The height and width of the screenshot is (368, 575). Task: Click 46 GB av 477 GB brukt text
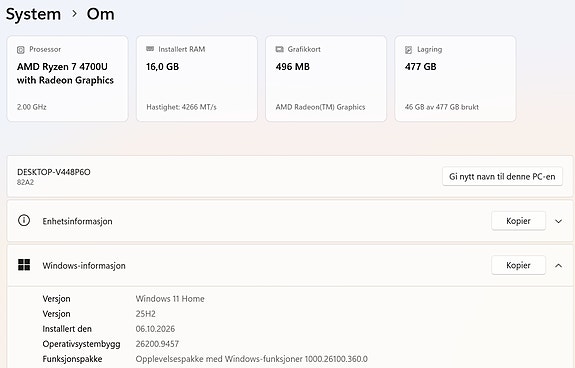click(442, 107)
